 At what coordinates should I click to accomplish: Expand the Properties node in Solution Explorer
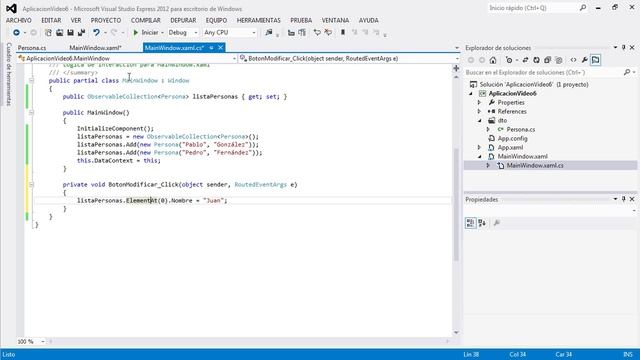click(x=480, y=102)
